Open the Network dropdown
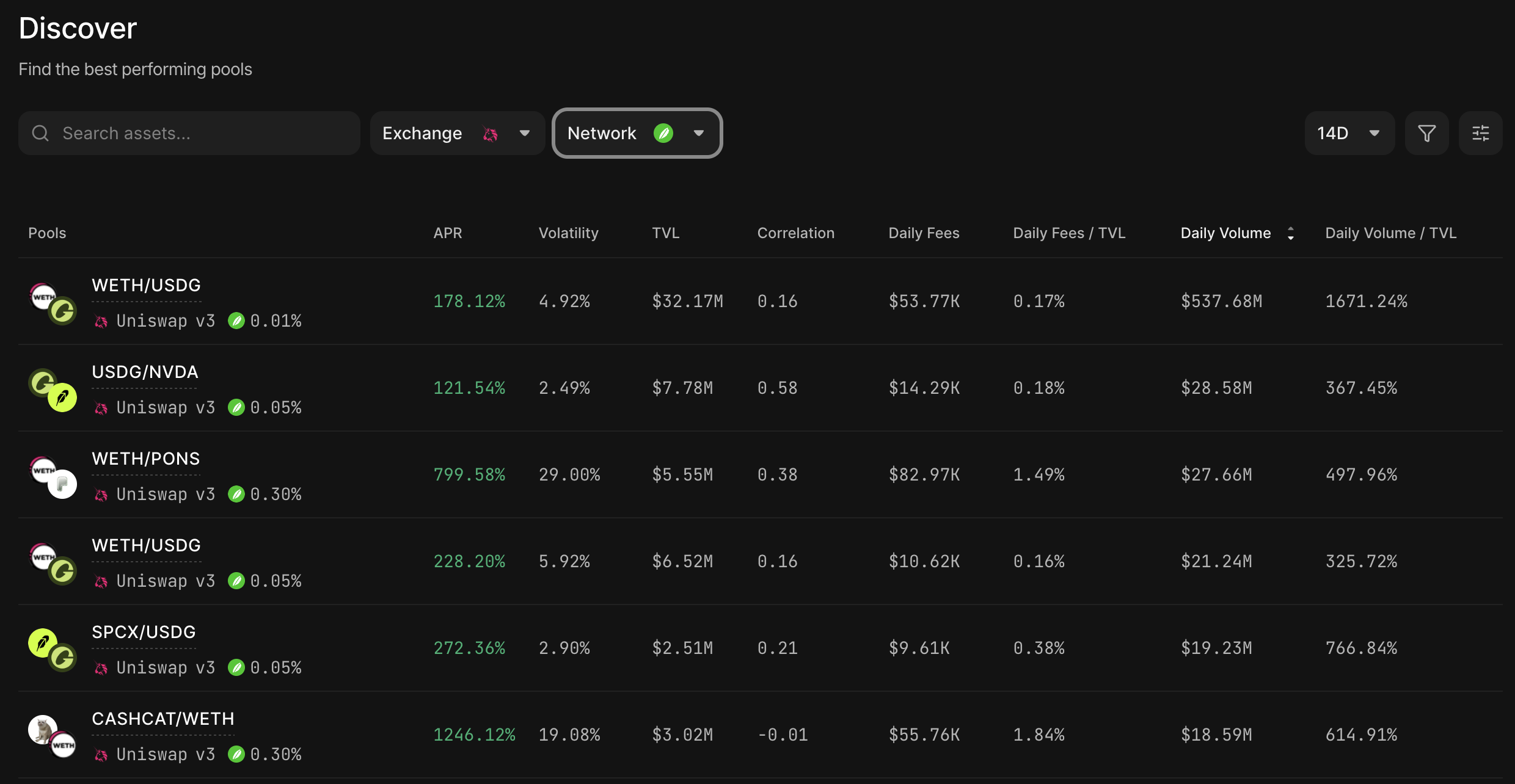The width and height of the screenshot is (1515, 784). [x=637, y=133]
